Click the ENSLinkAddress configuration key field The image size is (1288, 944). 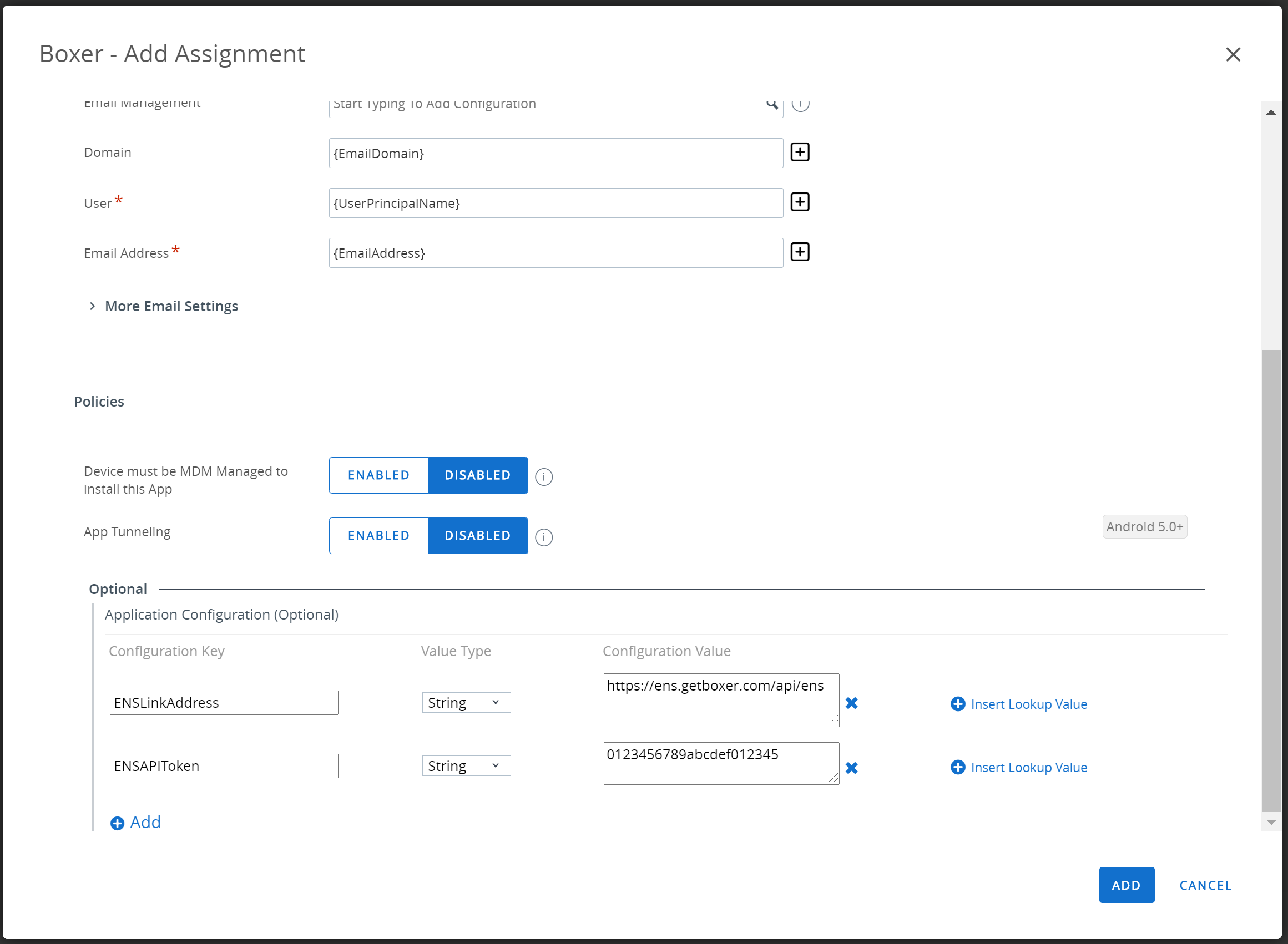click(x=224, y=702)
